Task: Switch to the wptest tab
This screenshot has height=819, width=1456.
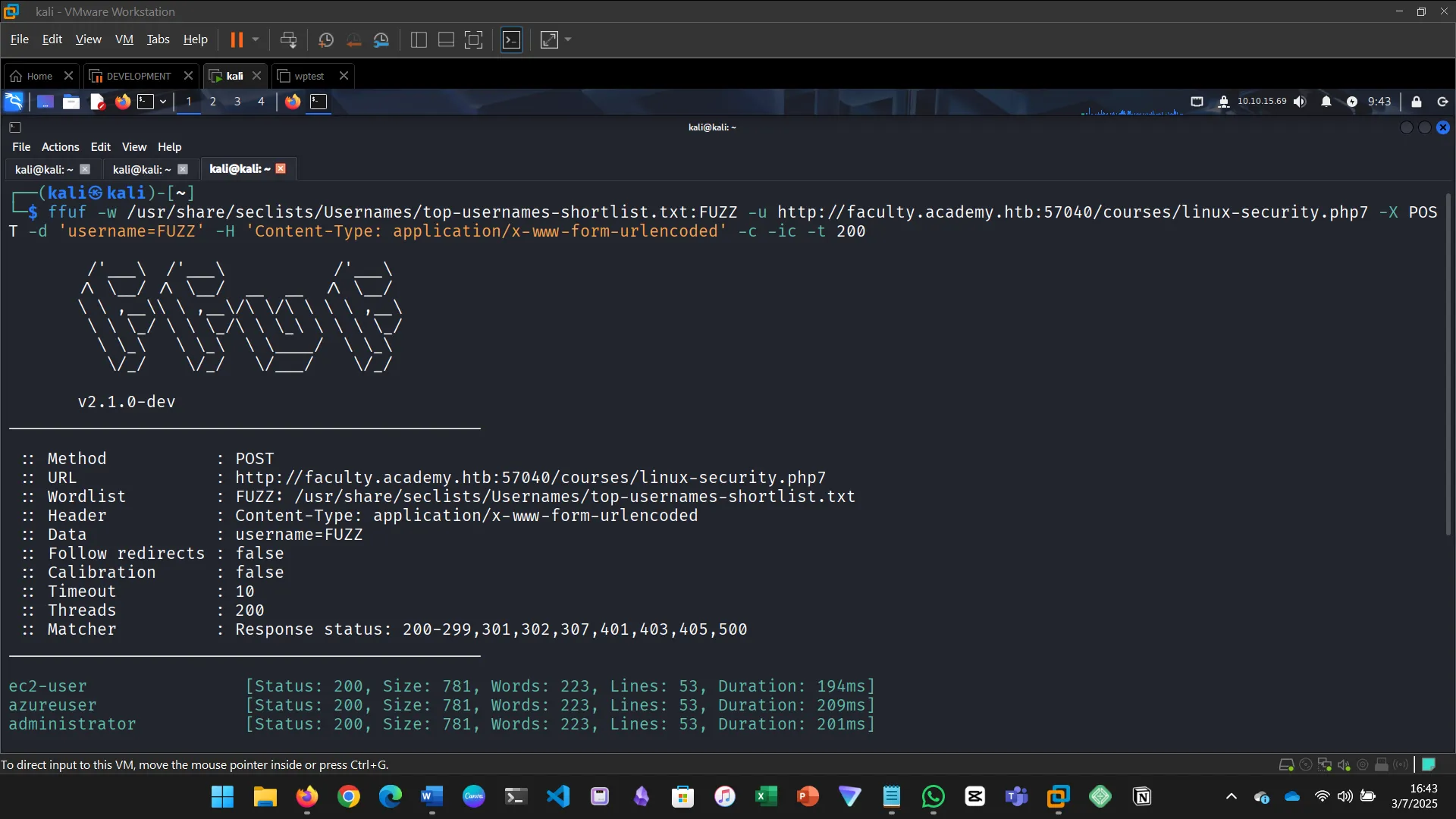Action: click(307, 76)
